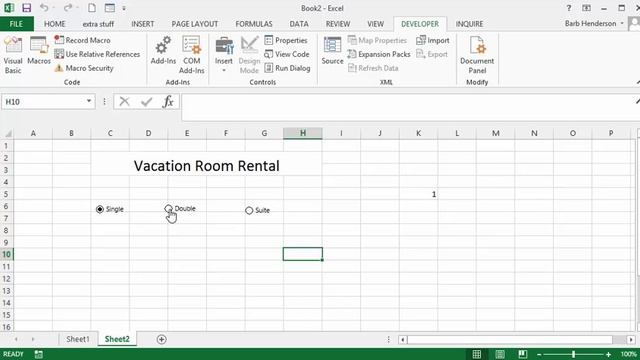Click the 100% zoom level

[x=629, y=354]
